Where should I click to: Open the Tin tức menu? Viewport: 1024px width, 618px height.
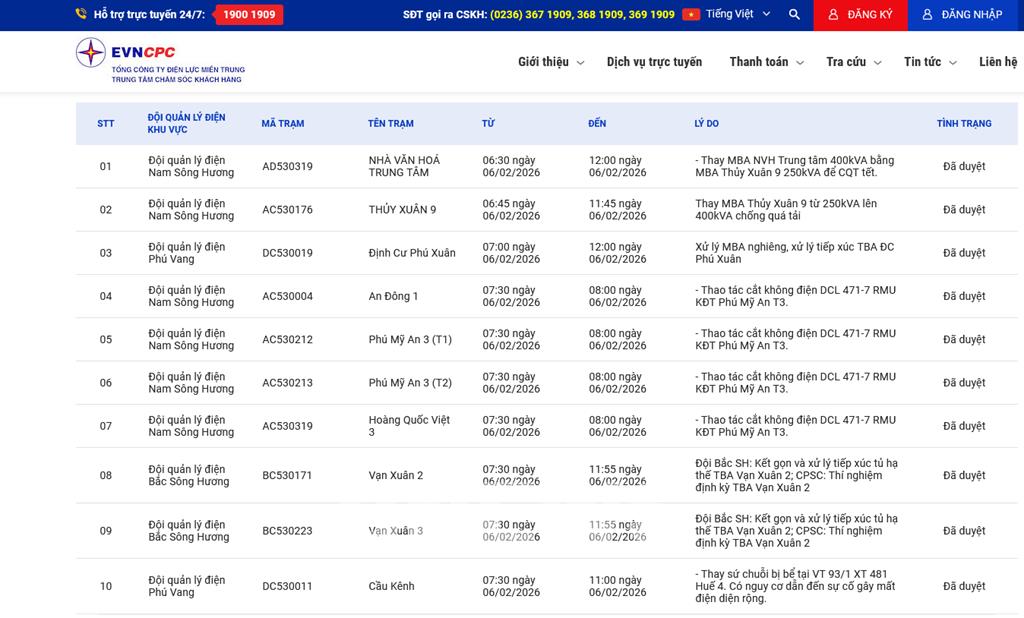[929, 62]
